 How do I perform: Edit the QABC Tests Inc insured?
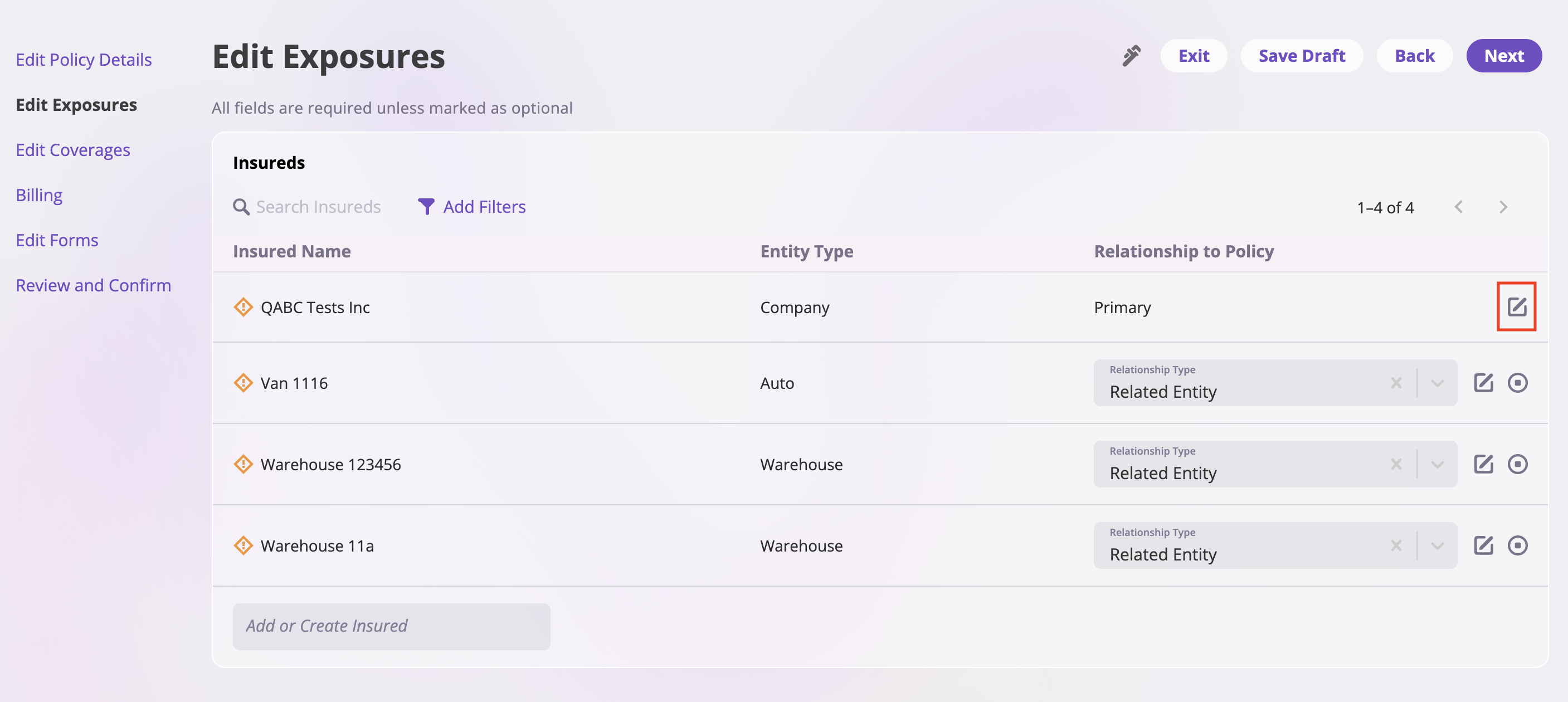click(x=1516, y=306)
